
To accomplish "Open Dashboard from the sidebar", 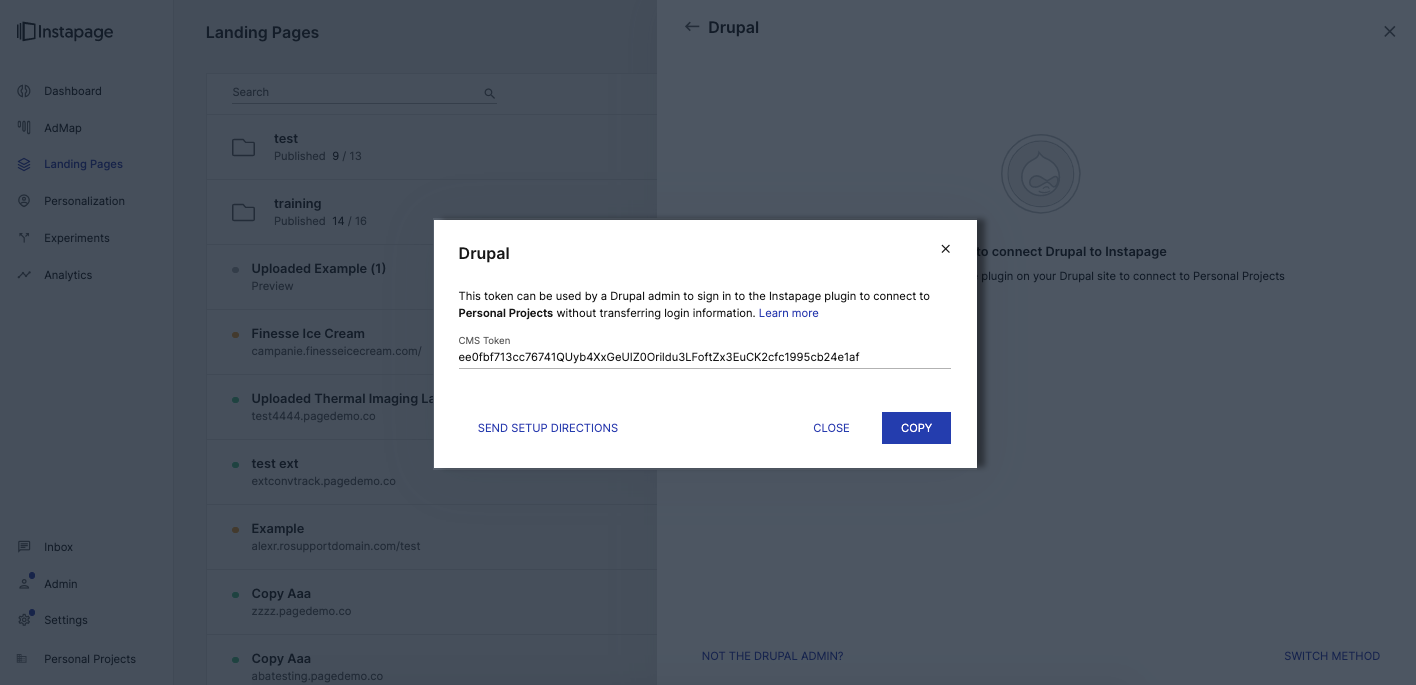I will pos(73,91).
